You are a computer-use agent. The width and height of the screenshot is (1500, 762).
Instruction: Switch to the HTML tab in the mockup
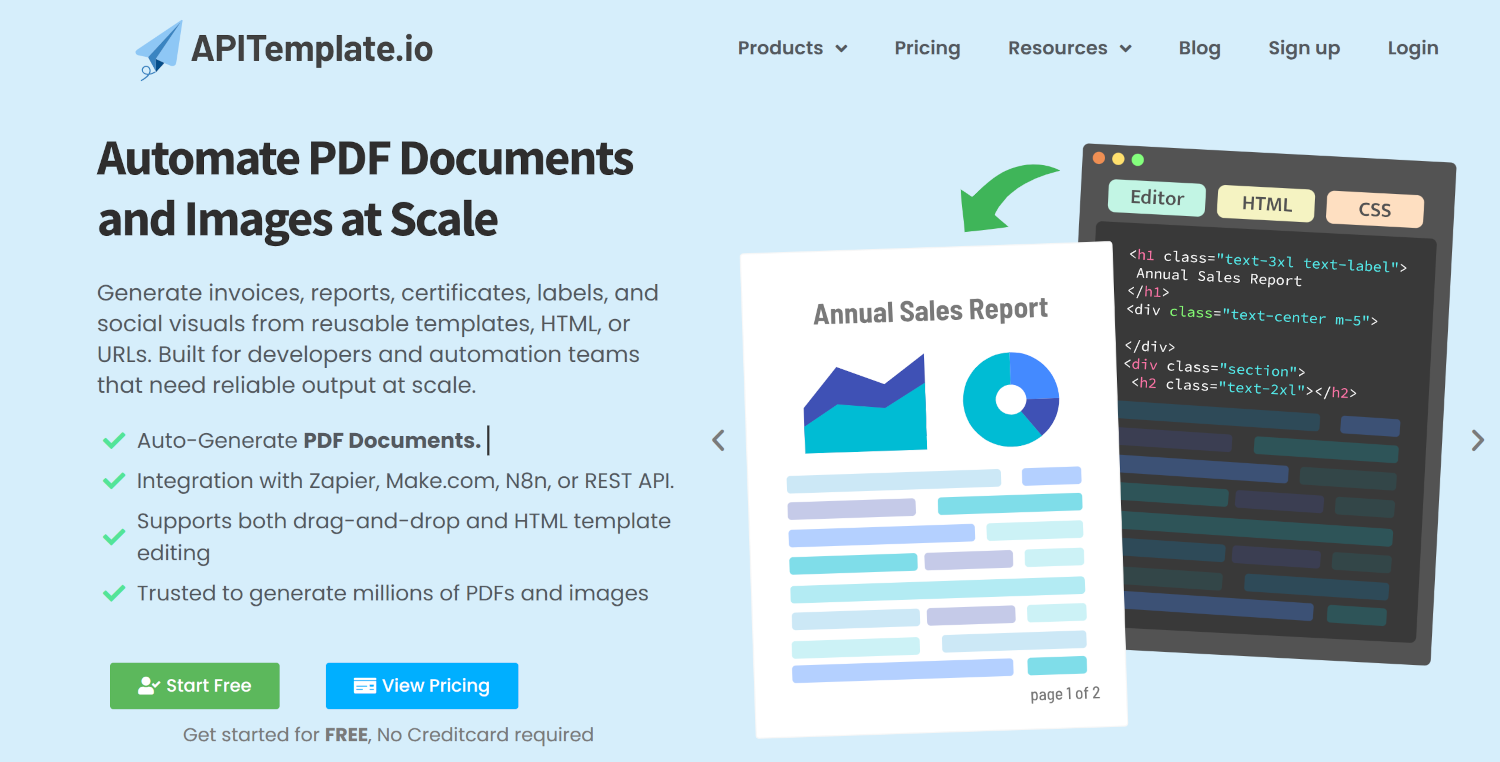tap(1265, 203)
